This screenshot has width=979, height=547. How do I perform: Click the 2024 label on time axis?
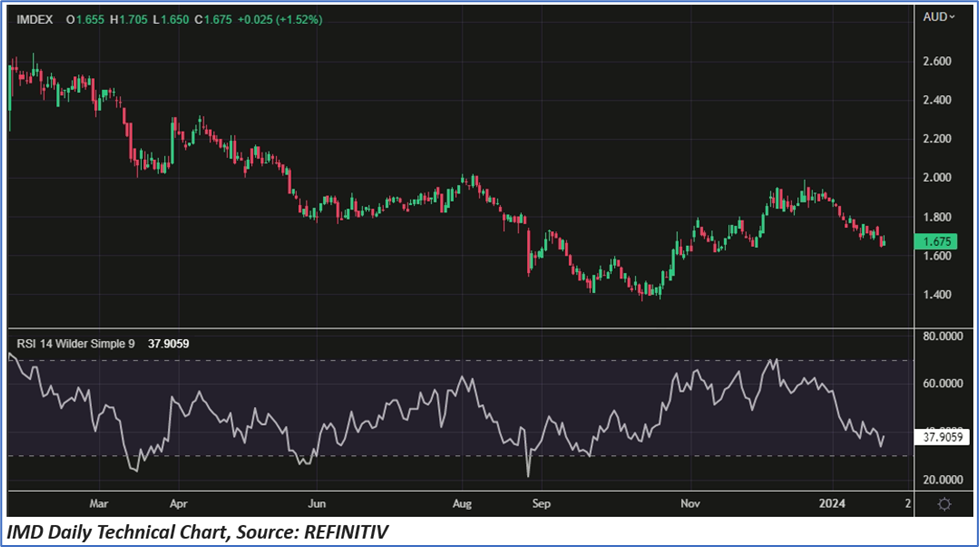(x=832, y=503)
